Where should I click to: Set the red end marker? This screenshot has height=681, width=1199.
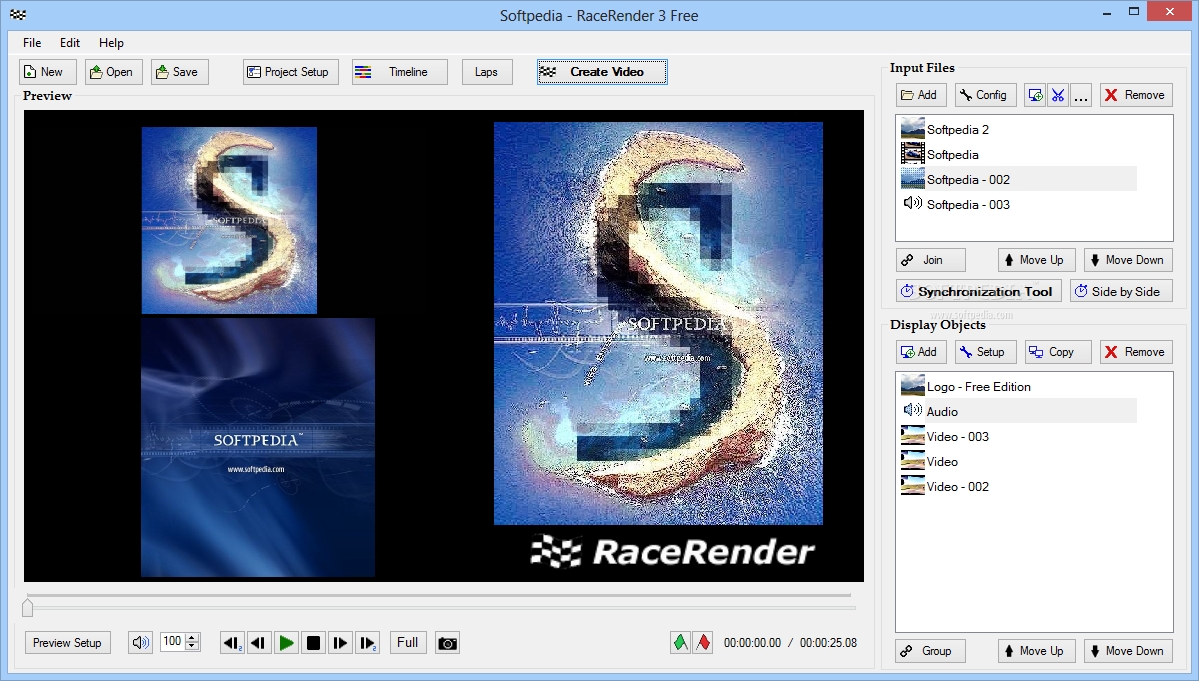(x=703, y=643)
